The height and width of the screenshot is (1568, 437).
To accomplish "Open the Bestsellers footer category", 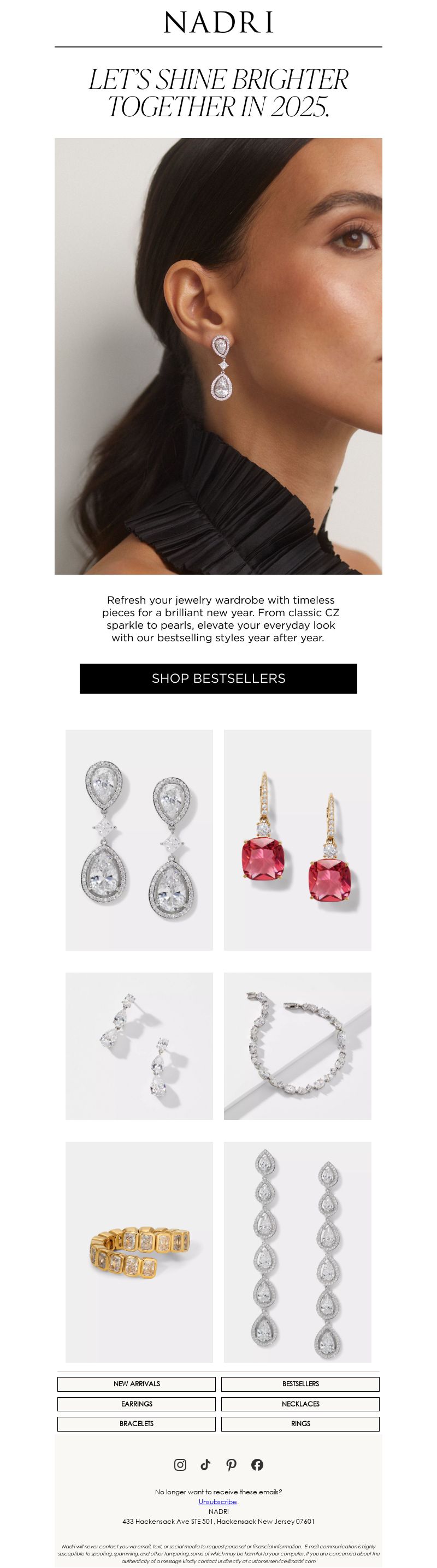I will tap(300, 1384).
